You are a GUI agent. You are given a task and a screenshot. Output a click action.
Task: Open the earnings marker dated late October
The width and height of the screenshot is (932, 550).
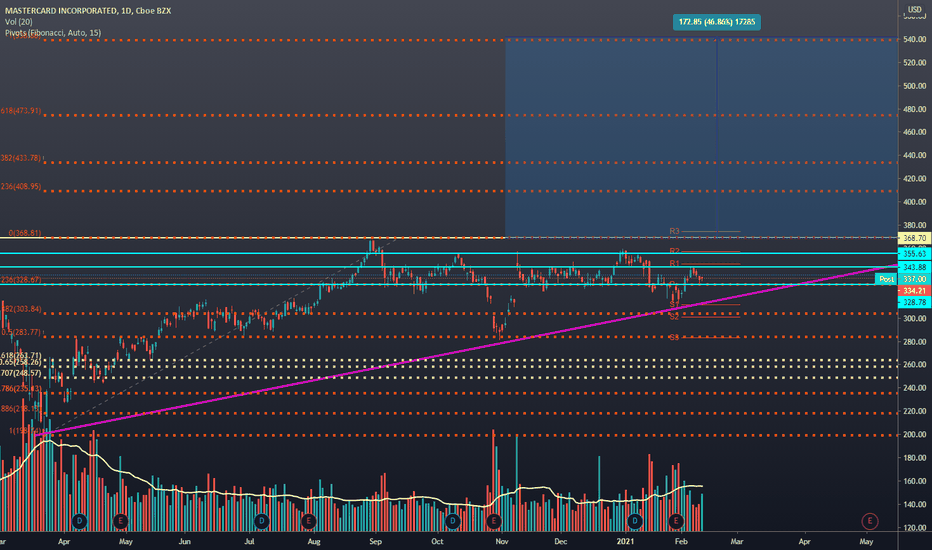pos(493,521)
